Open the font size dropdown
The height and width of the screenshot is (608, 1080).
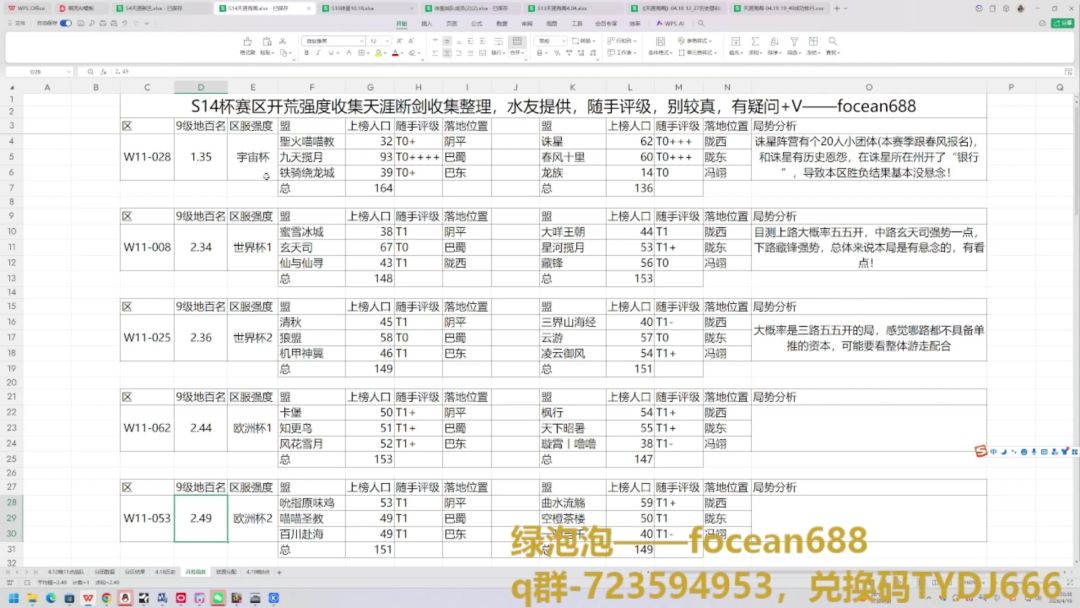click(388, 41)
